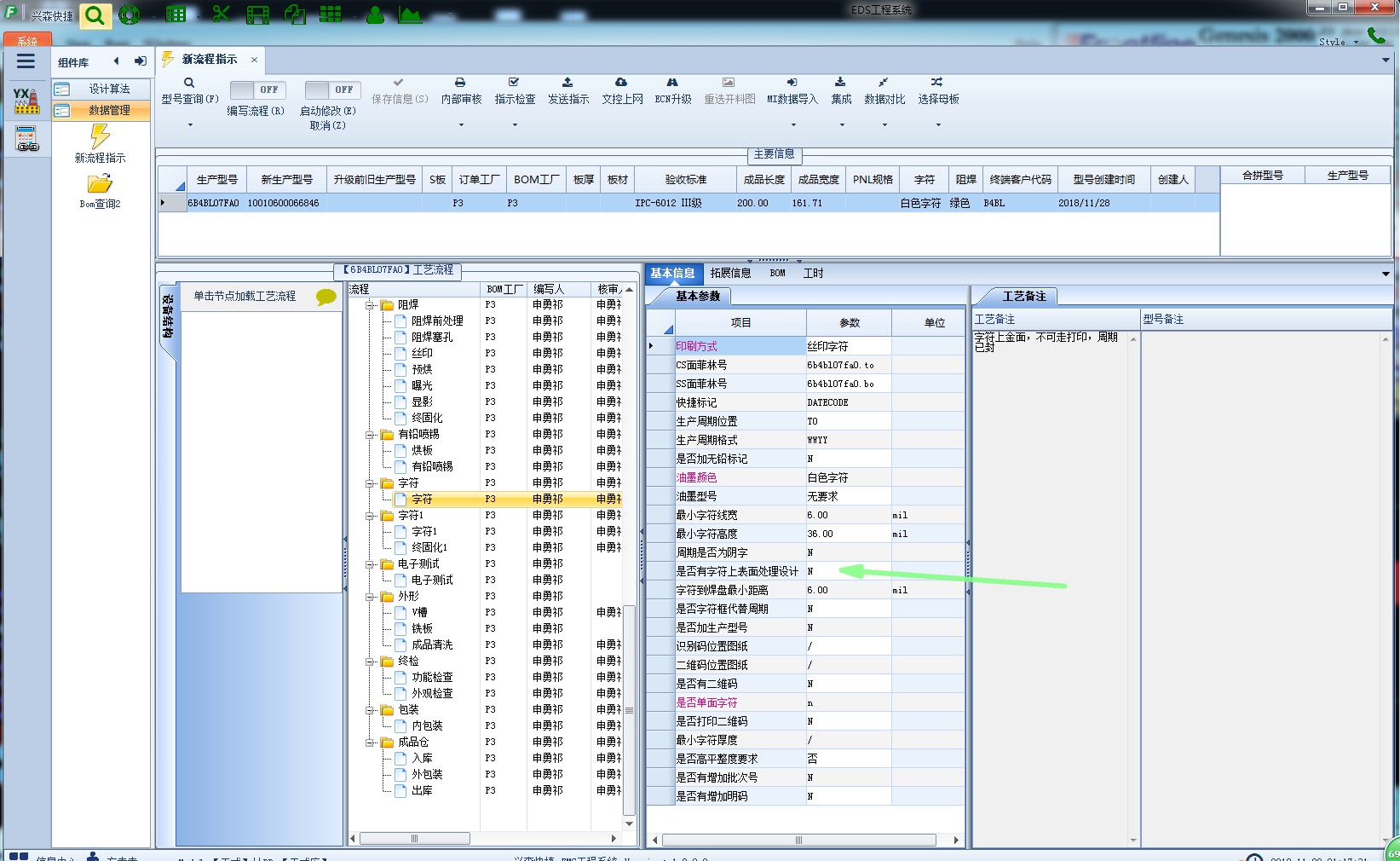Click 发送指示 upload toolbar icon

click(567, 83)
